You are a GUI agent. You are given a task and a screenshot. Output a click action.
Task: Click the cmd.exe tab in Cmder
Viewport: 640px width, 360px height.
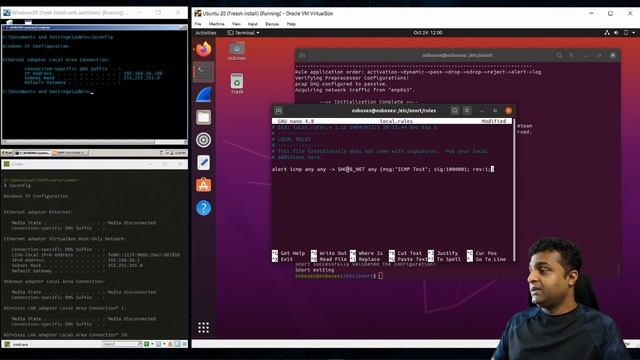[x=20, y=344]
